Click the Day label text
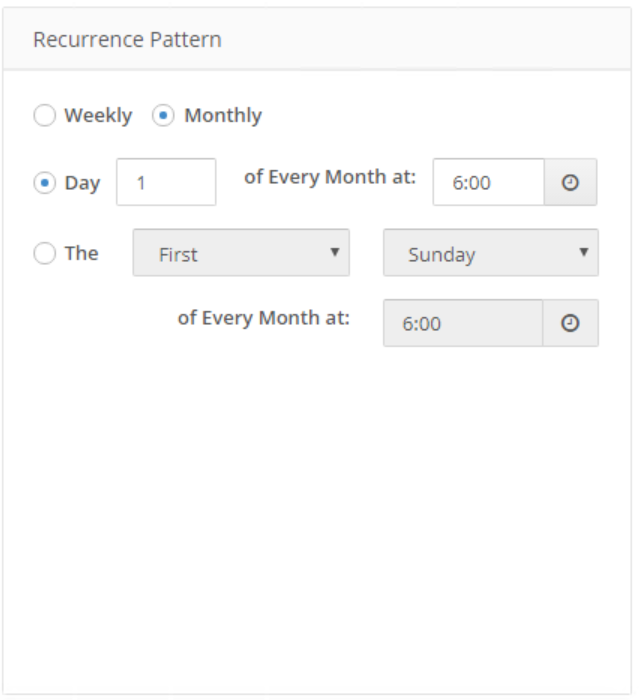Image resolution: width=642 pixels, height=700 pixels. click(x=82, y=184)
